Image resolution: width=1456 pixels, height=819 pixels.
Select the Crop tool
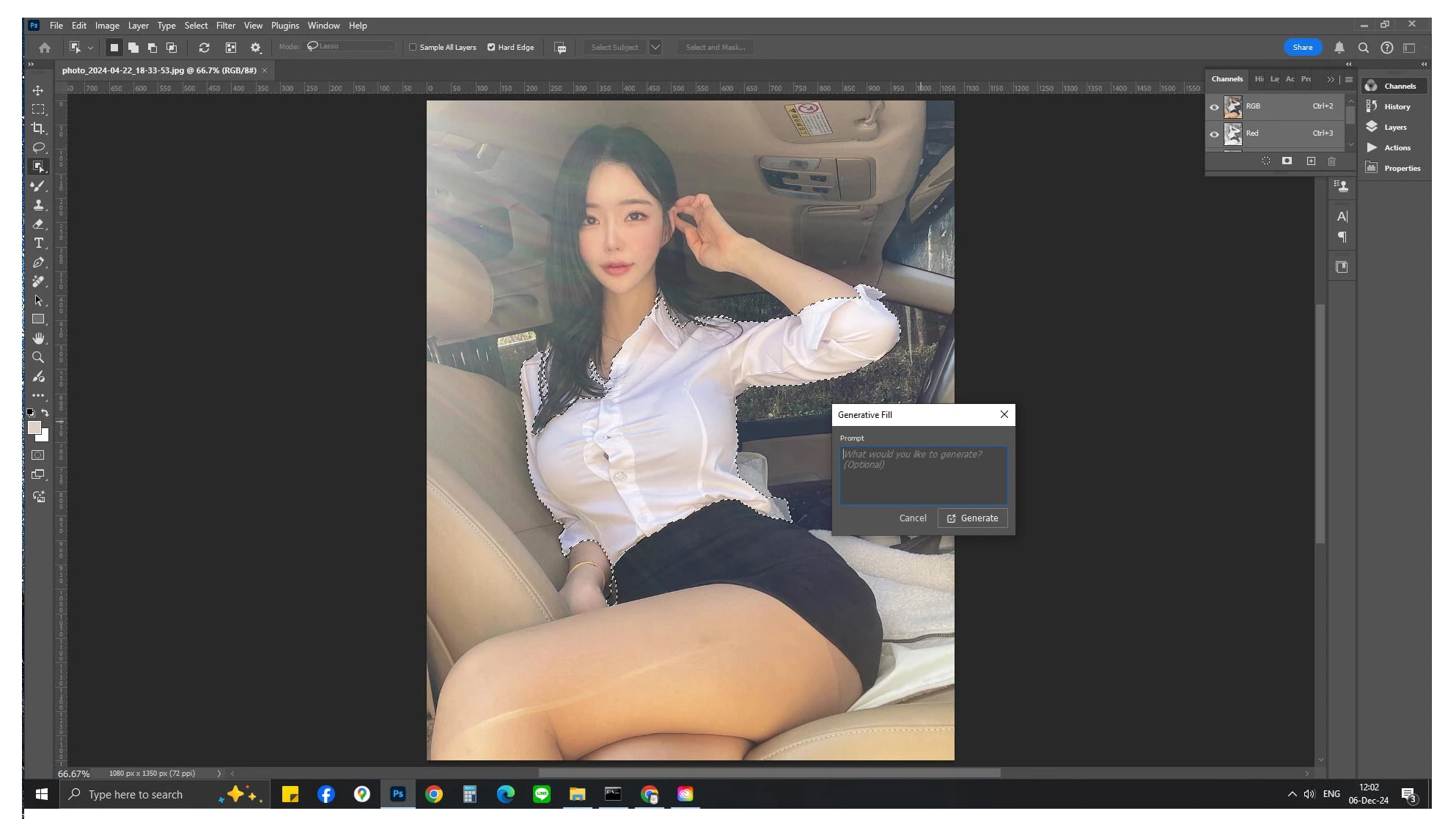pos(38,128)
